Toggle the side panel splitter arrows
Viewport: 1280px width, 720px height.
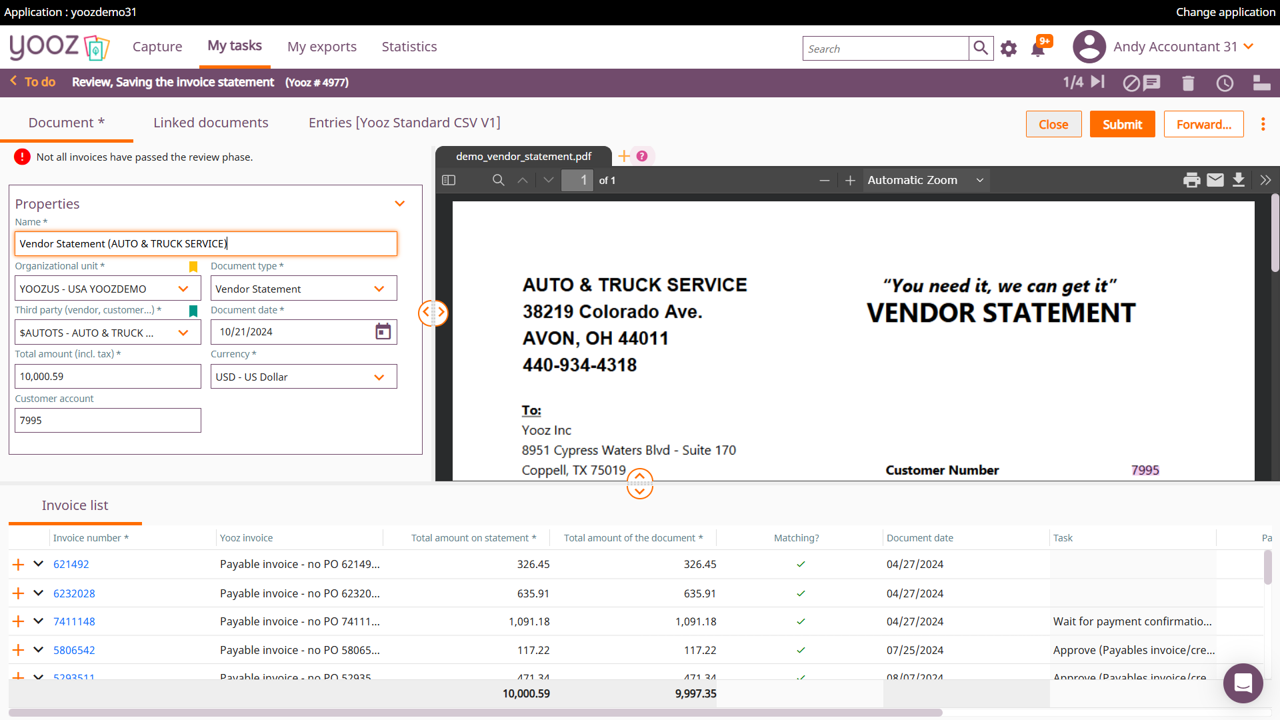pyautogui.click(x=433, y=312)
